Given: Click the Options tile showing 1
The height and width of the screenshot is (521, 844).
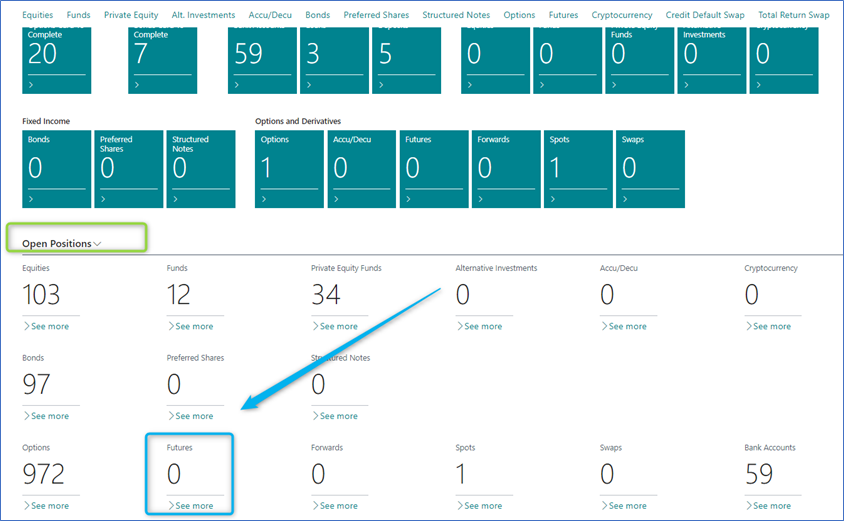Looking at the screenshot, I should coord(289,169).
